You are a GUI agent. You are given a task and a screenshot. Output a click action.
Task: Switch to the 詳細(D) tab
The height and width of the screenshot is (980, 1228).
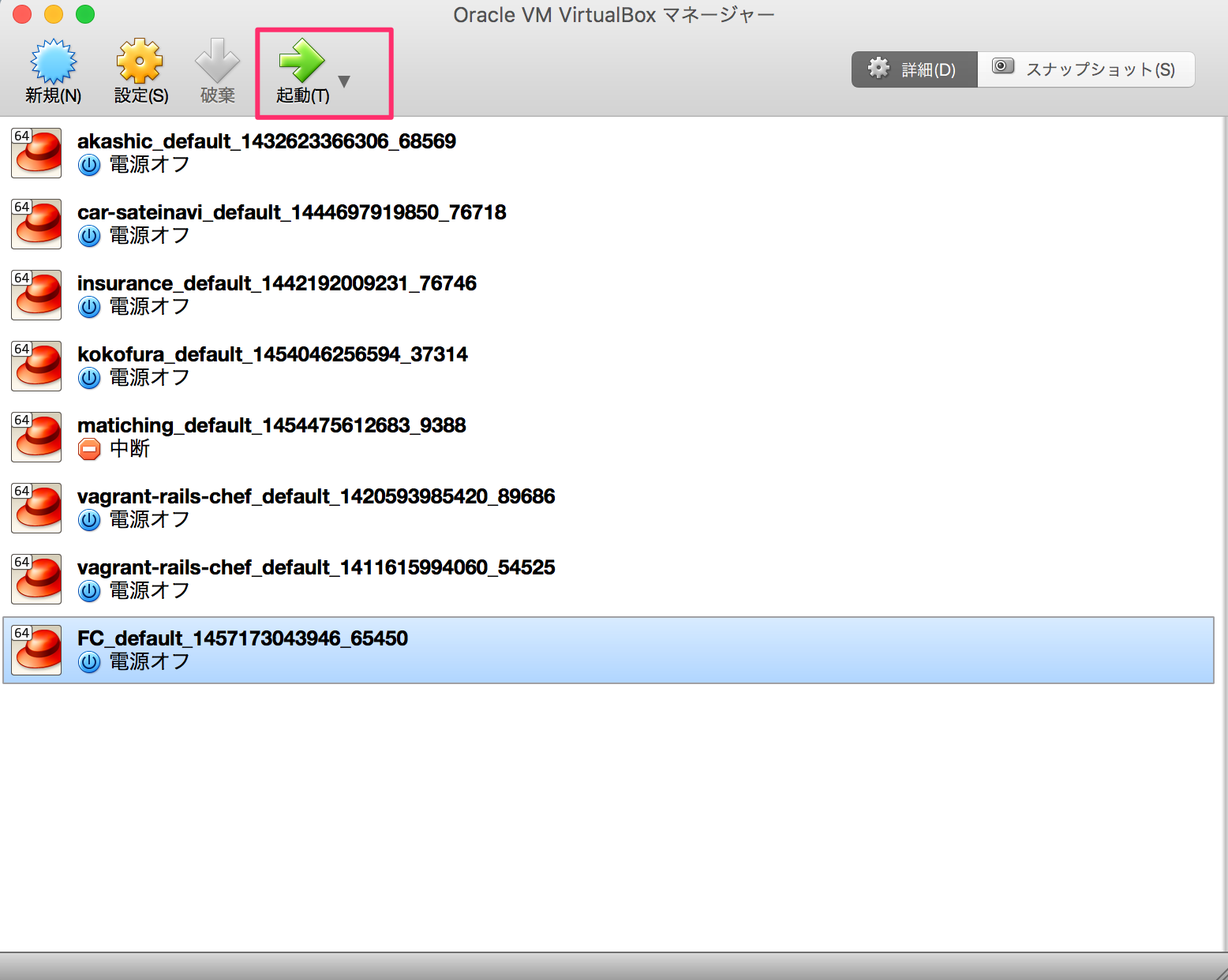point(913,69)
